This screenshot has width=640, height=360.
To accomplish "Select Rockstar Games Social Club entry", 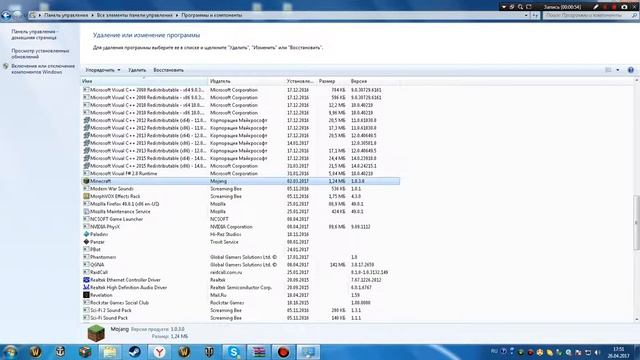I will click(240, 302).
